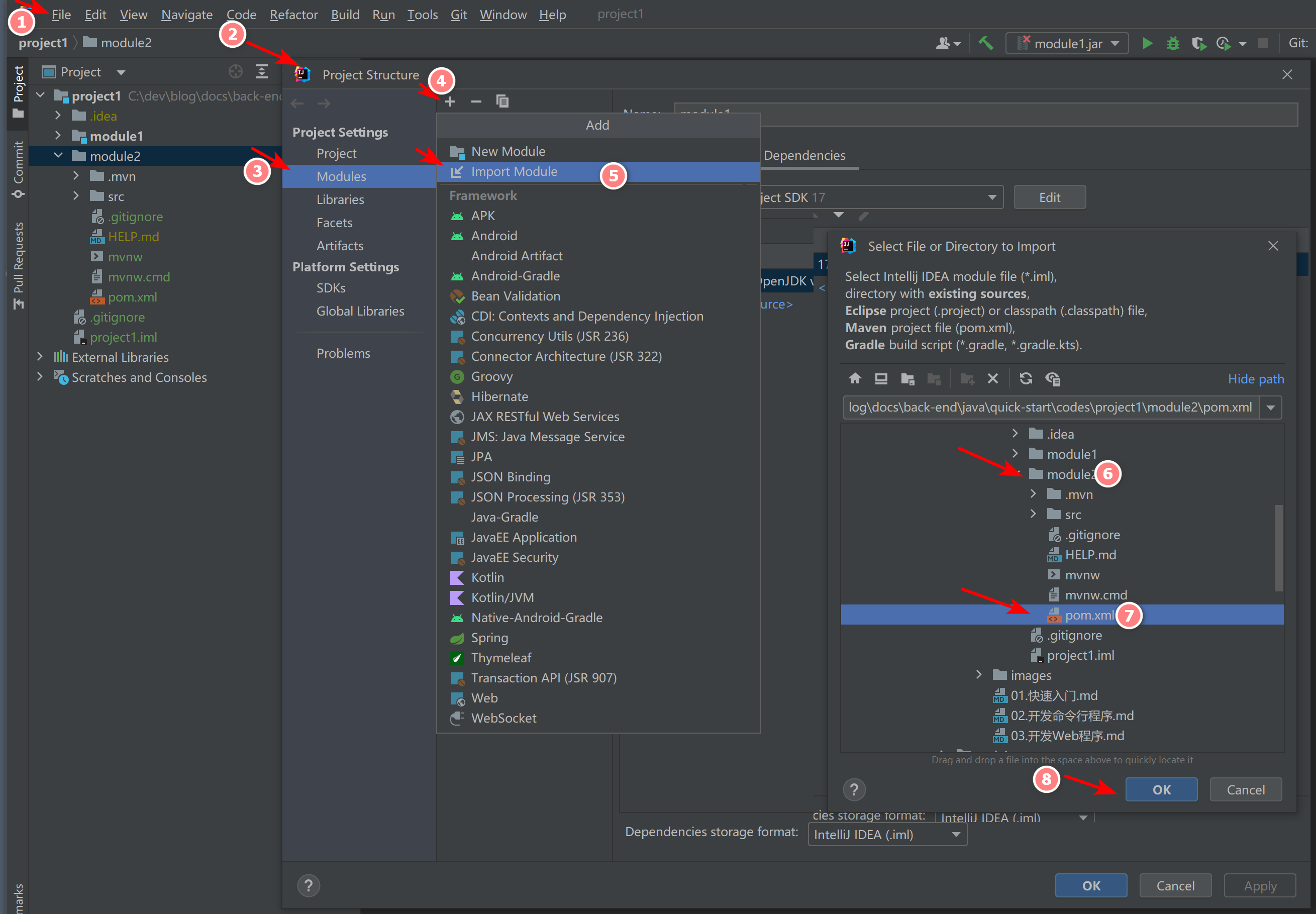Open the Project SDK 17 combo box
The width and height of the screenshot is (1316, 914).
[x=881, y=197]
